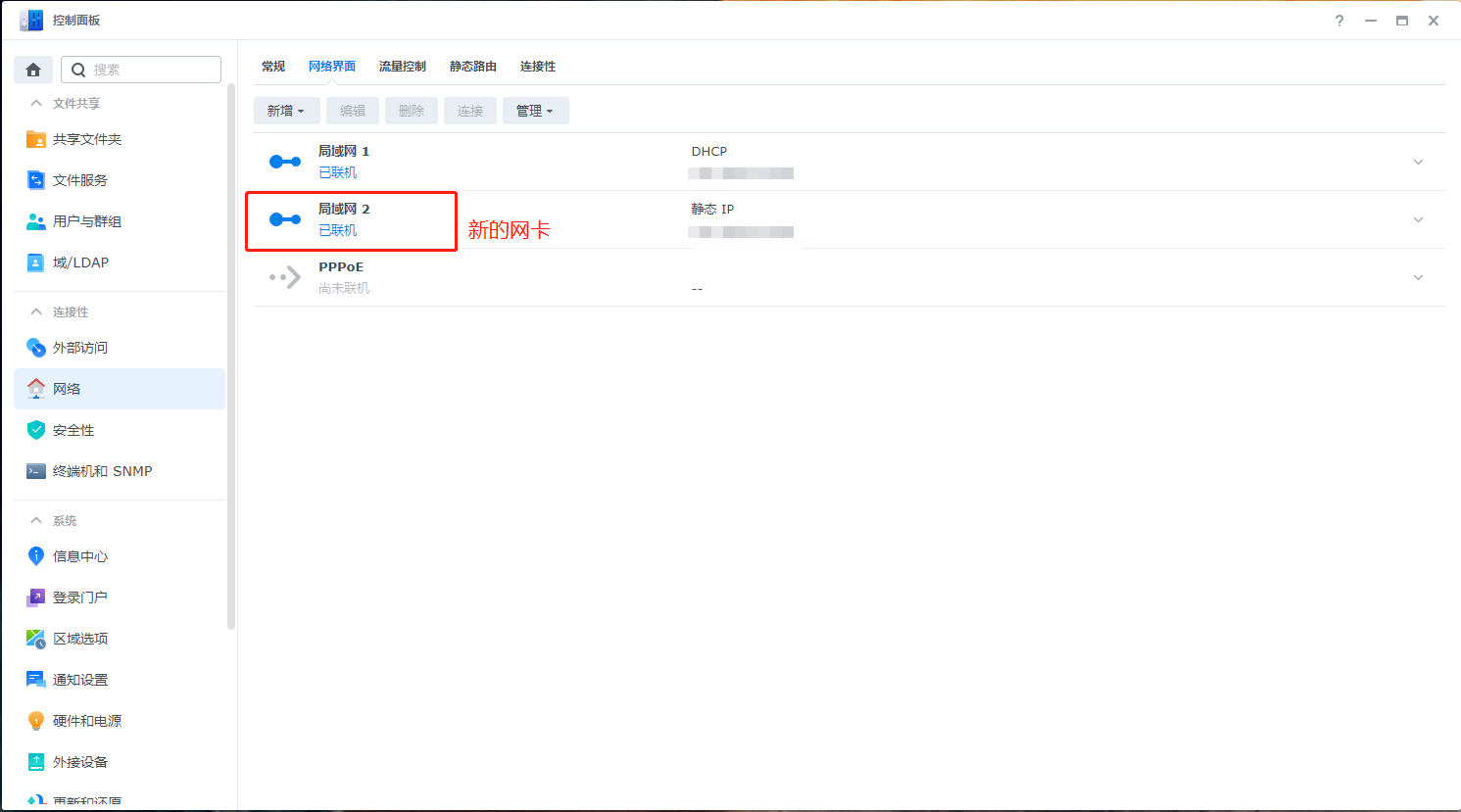Open 信息中心 info center icon
The width and height of the screenshot is (1461, 812).
[x=36, y=556]
